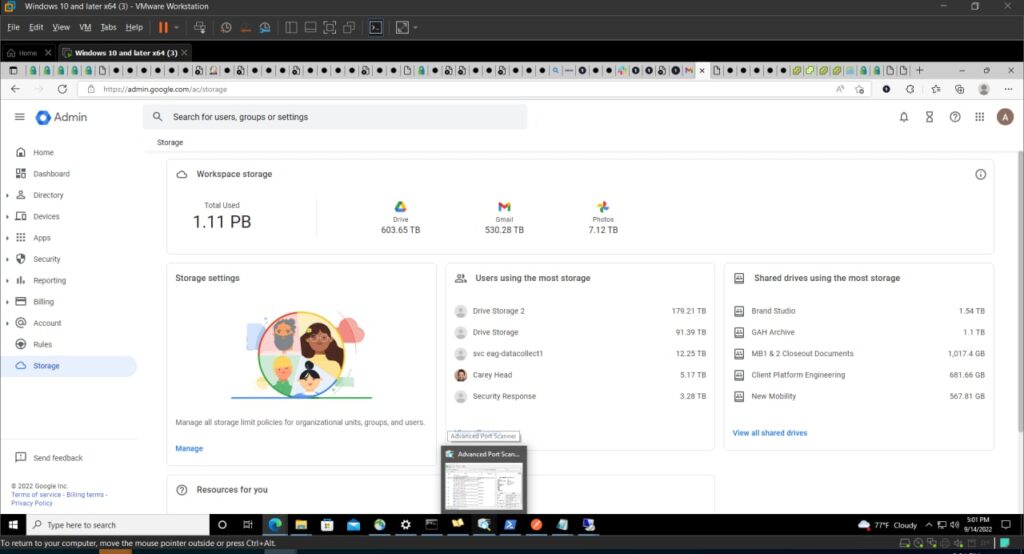The image size is (1024, 554).
Task: Open Windows Settings gear in taskbar
Action: (406, 525)
